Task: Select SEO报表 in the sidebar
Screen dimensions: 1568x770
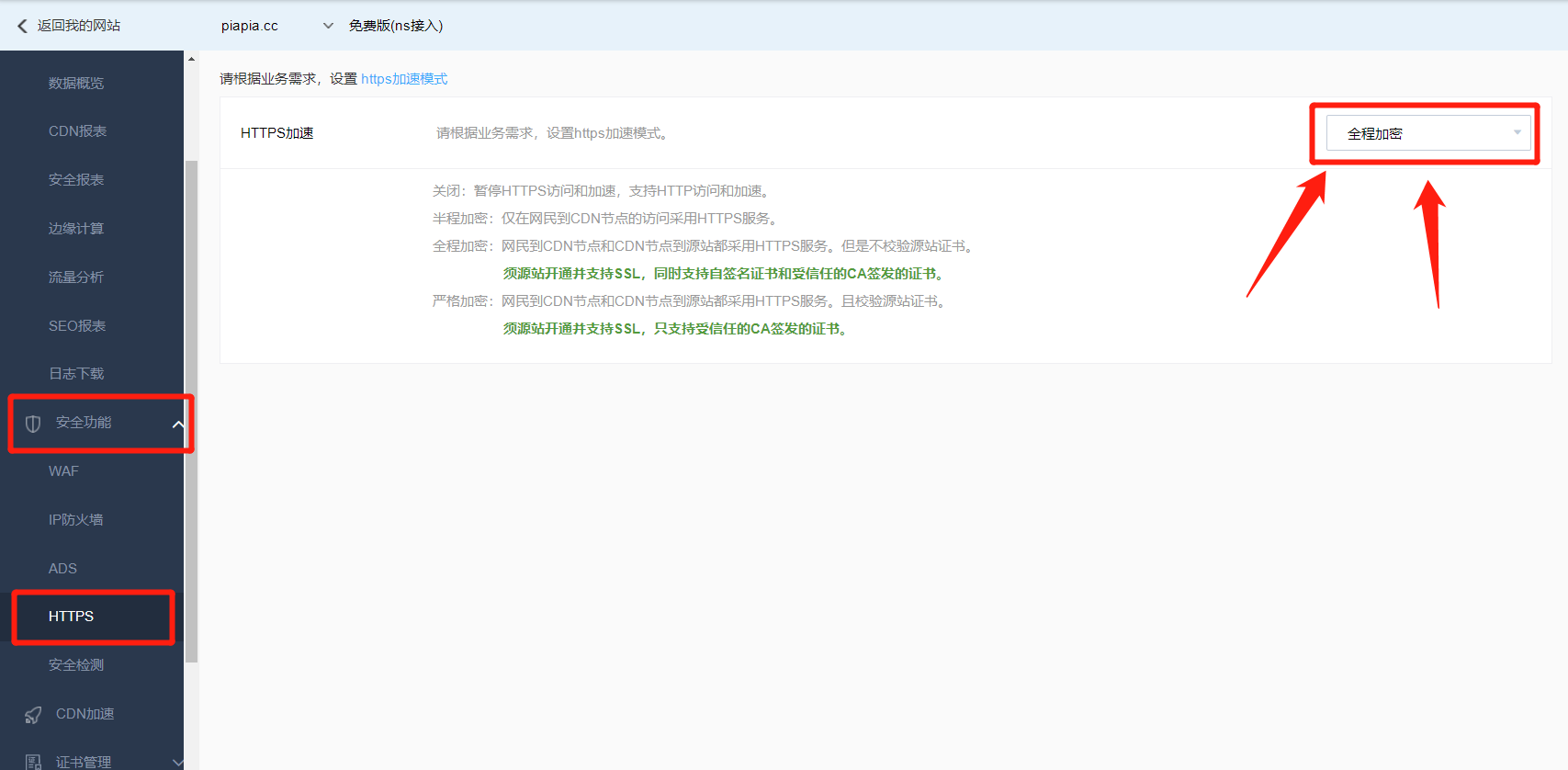Action: [77, 326]
